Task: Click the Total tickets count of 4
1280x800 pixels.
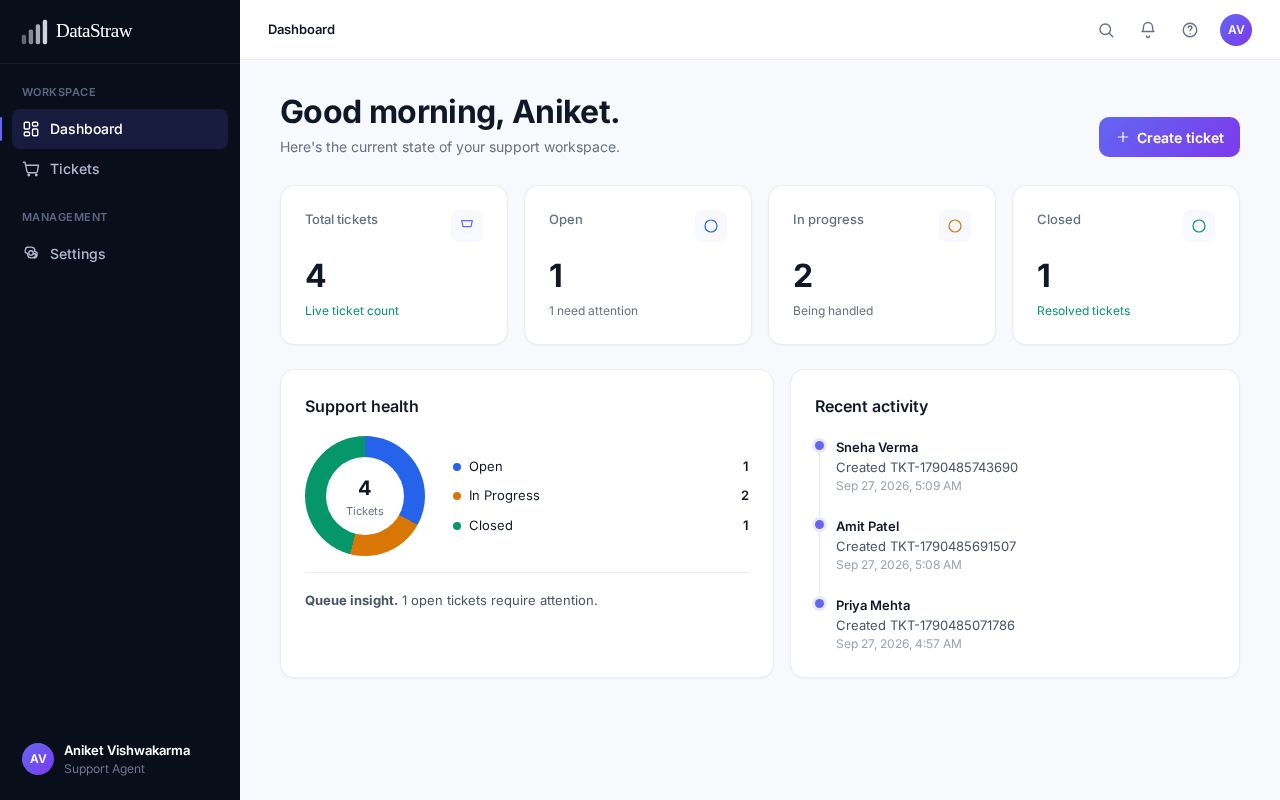Action: click(x=316, y=276)
